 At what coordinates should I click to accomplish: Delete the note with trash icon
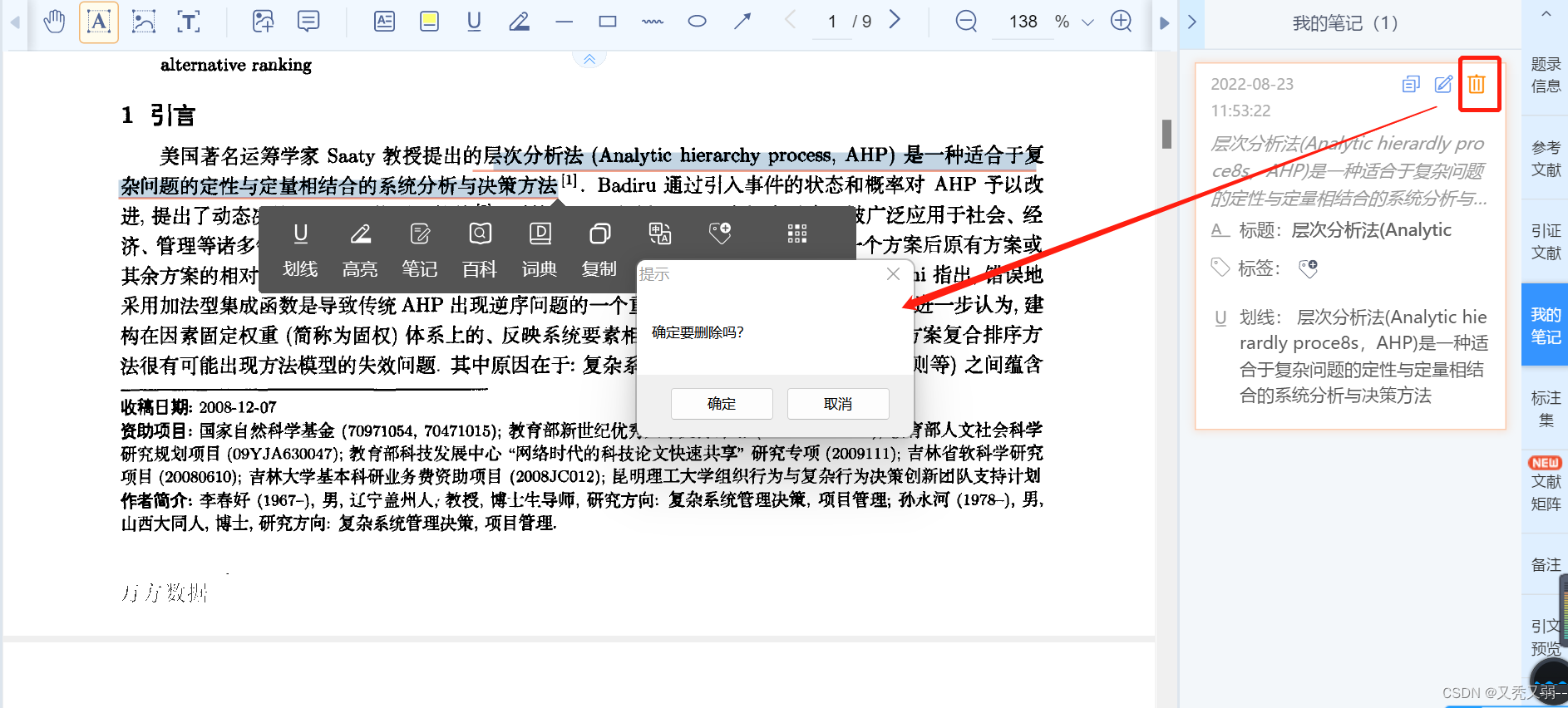pos(1477,84)
